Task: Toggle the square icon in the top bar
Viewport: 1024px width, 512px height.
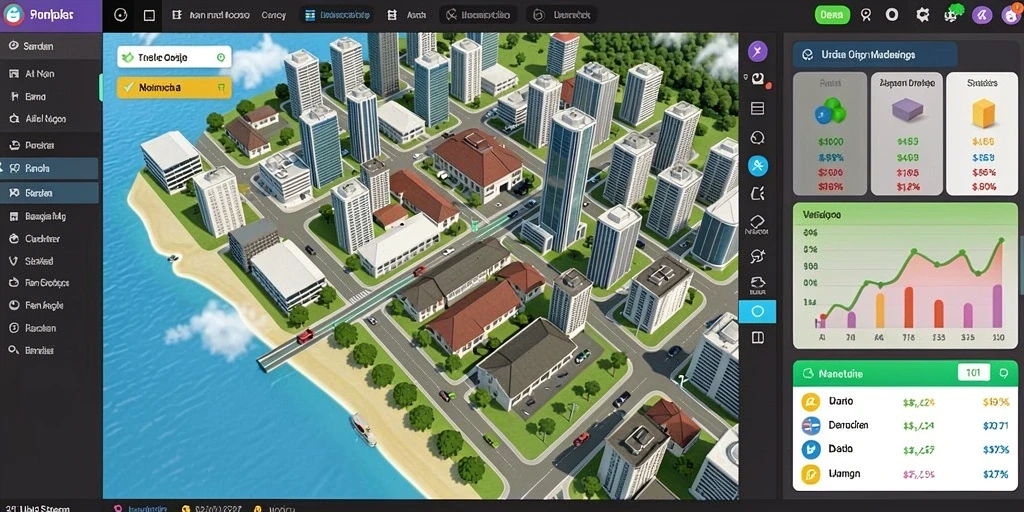Action: 149,15
